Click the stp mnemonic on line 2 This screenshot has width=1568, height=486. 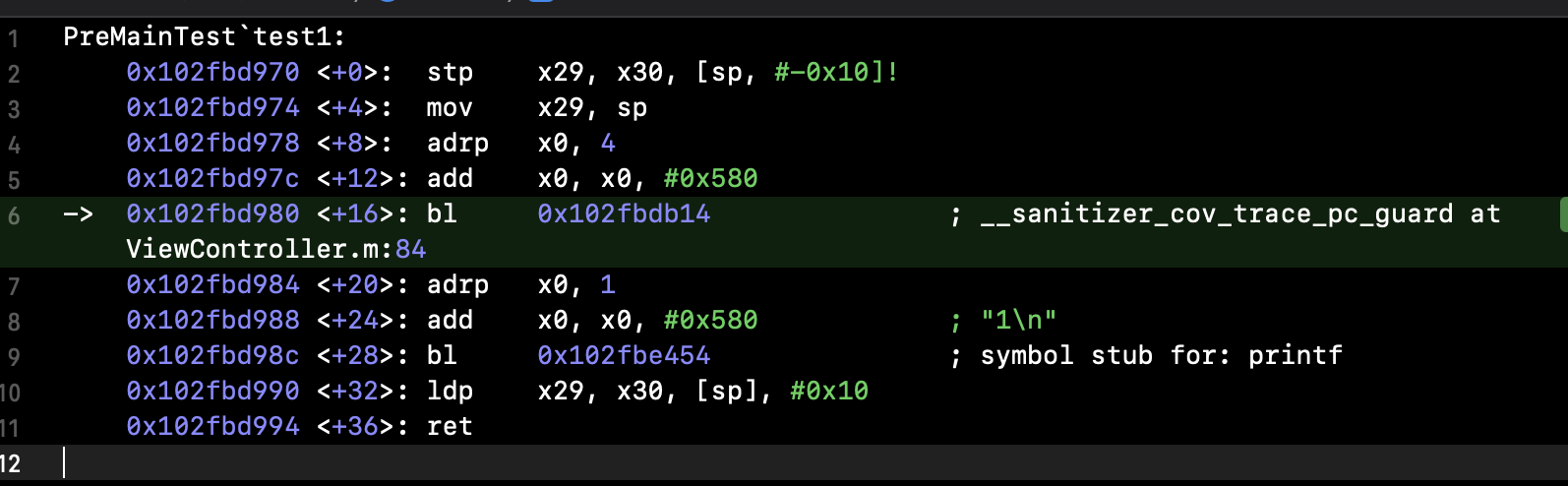coord(450,73)
